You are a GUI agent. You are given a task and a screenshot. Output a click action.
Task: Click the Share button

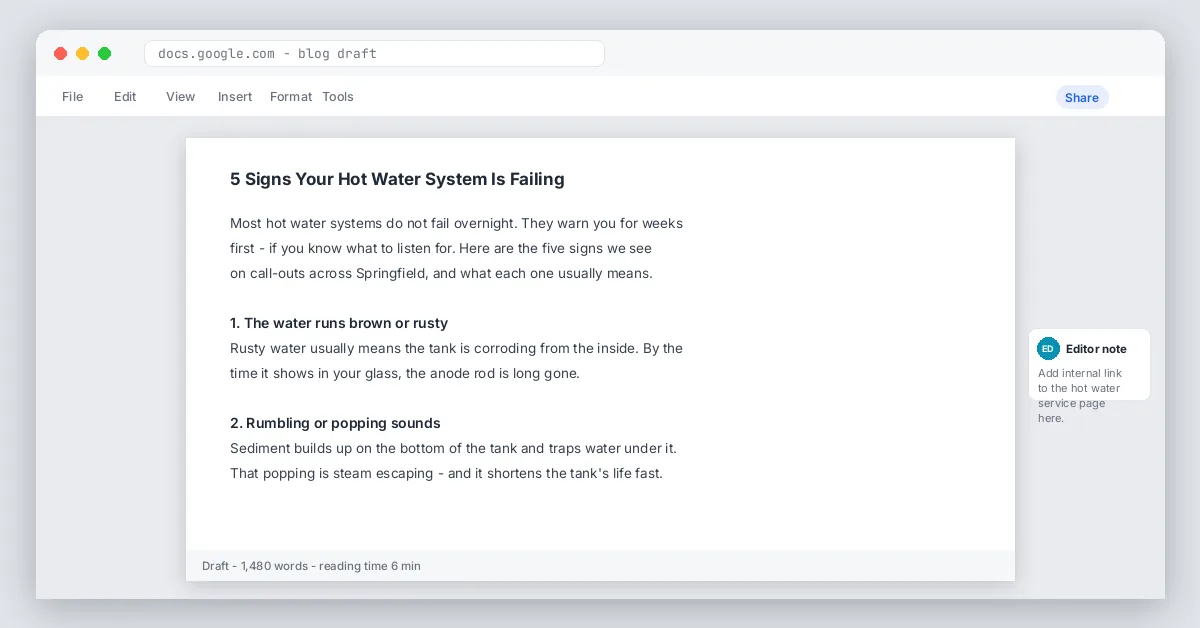pyautogui.click(x=1082, y=97)
